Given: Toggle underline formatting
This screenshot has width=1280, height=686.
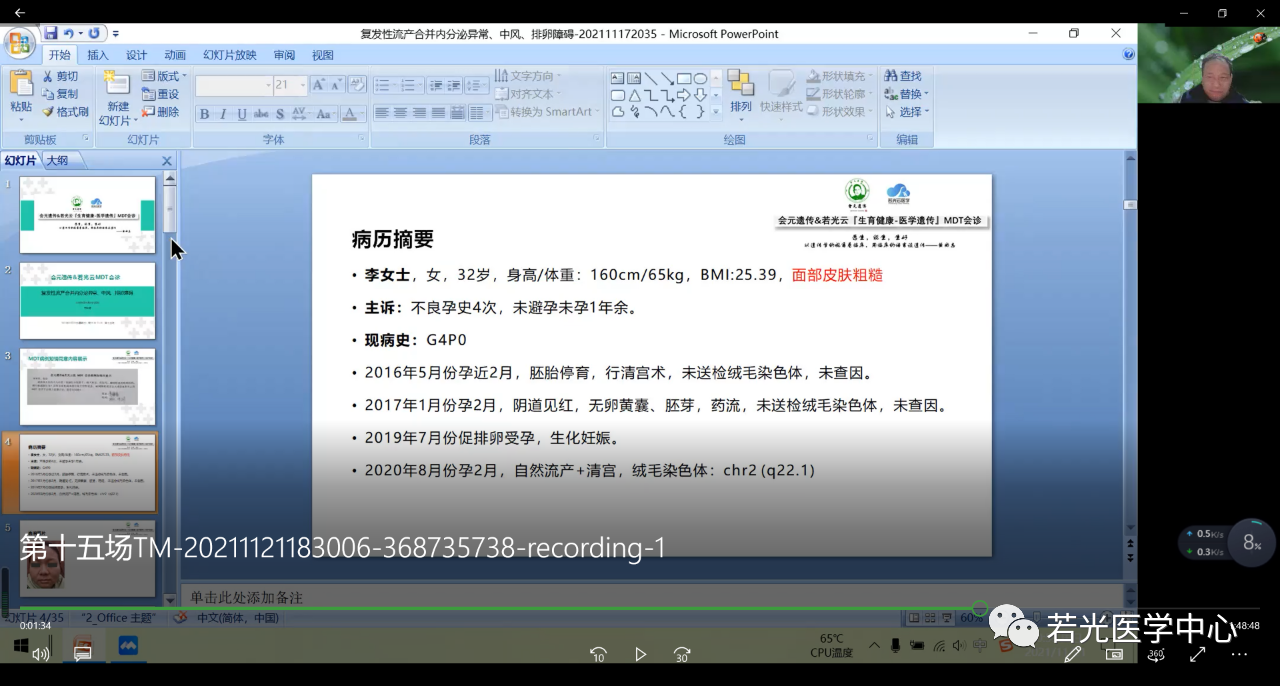Looking at the screenshot, I should 242,114.
